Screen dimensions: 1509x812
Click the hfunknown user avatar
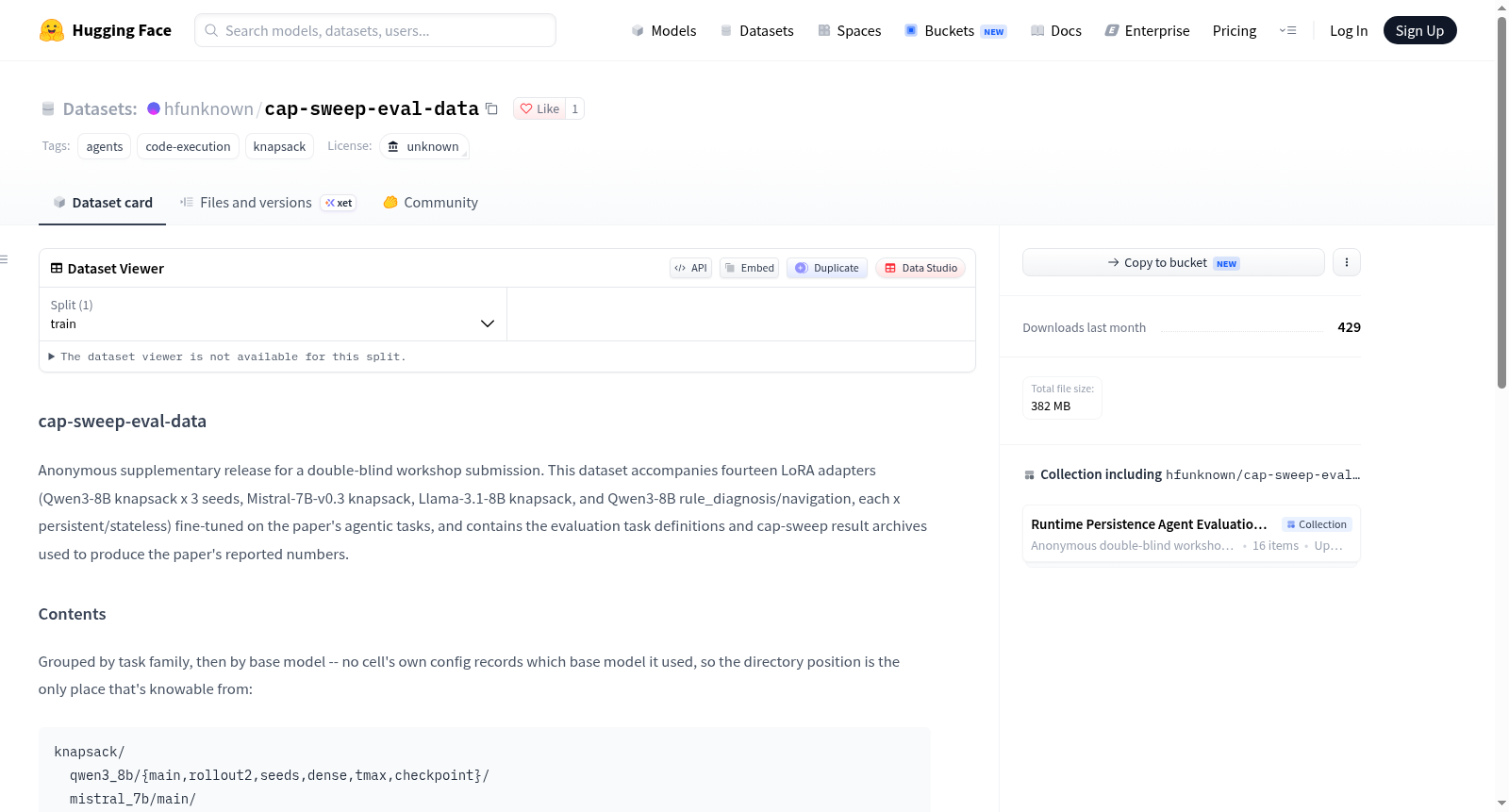pyautogui.click(x=154, y=108)
